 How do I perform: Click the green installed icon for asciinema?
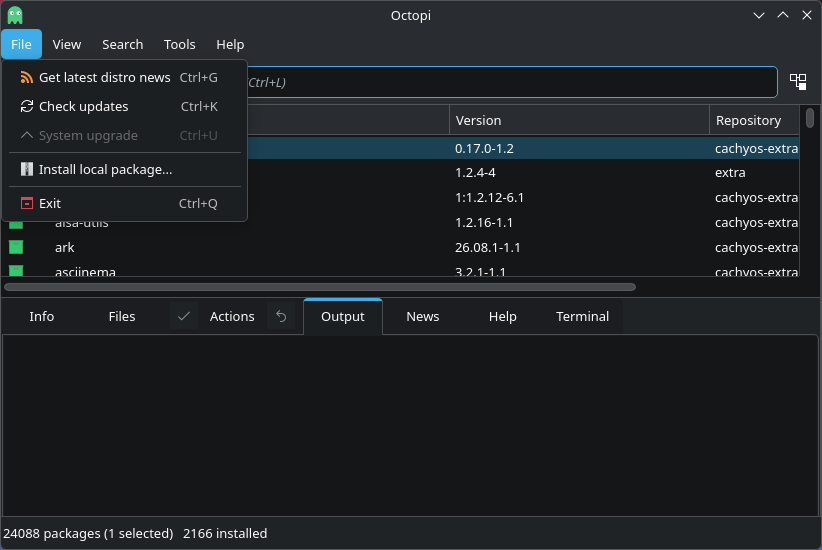pyautogui.click(x=16, y=271)
